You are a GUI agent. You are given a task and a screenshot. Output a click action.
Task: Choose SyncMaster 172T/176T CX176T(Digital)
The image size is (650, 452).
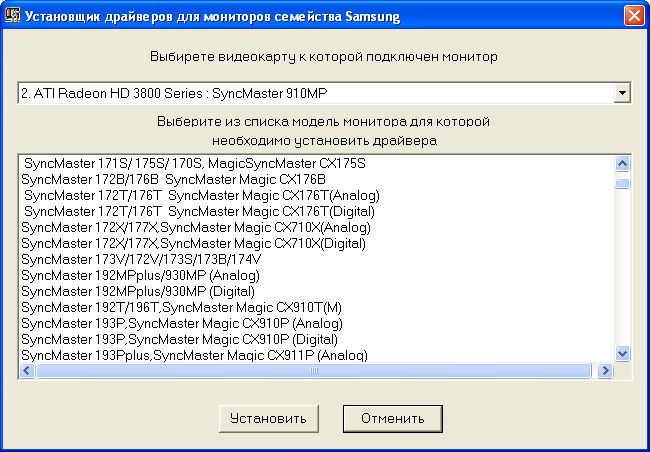198,211
